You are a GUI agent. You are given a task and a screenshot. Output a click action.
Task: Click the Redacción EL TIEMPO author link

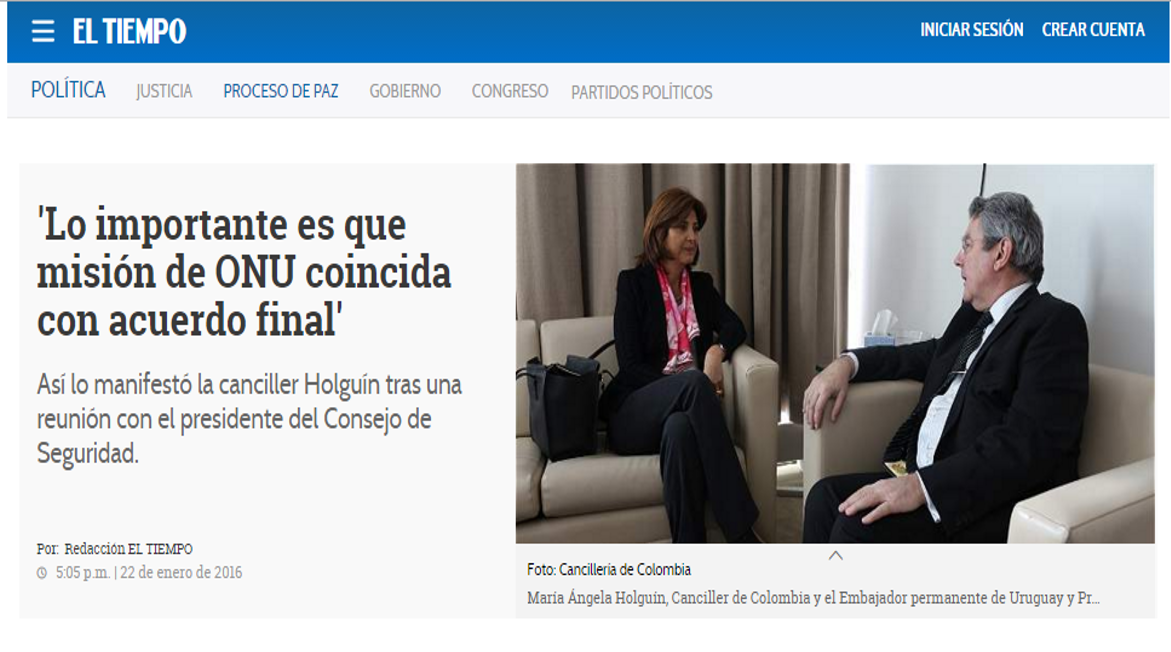coord(128,549)
